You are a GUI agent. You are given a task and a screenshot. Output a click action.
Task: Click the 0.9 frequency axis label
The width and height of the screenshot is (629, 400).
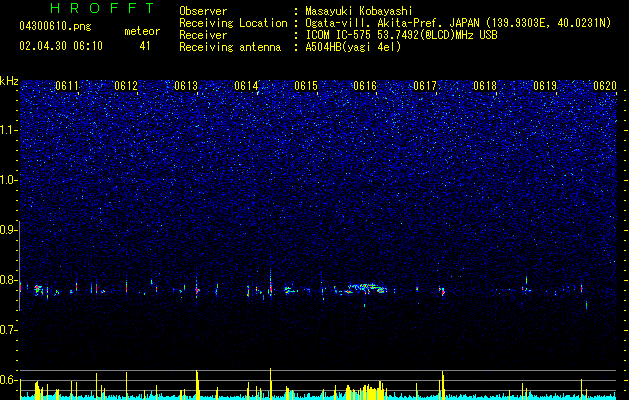pos(9,230)
